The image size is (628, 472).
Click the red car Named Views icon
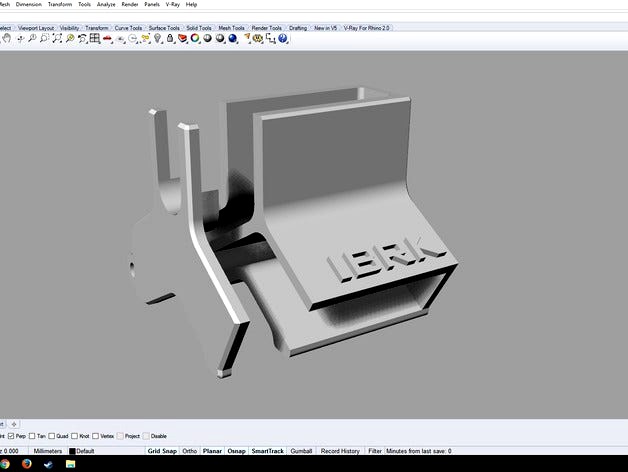(107, 38)
